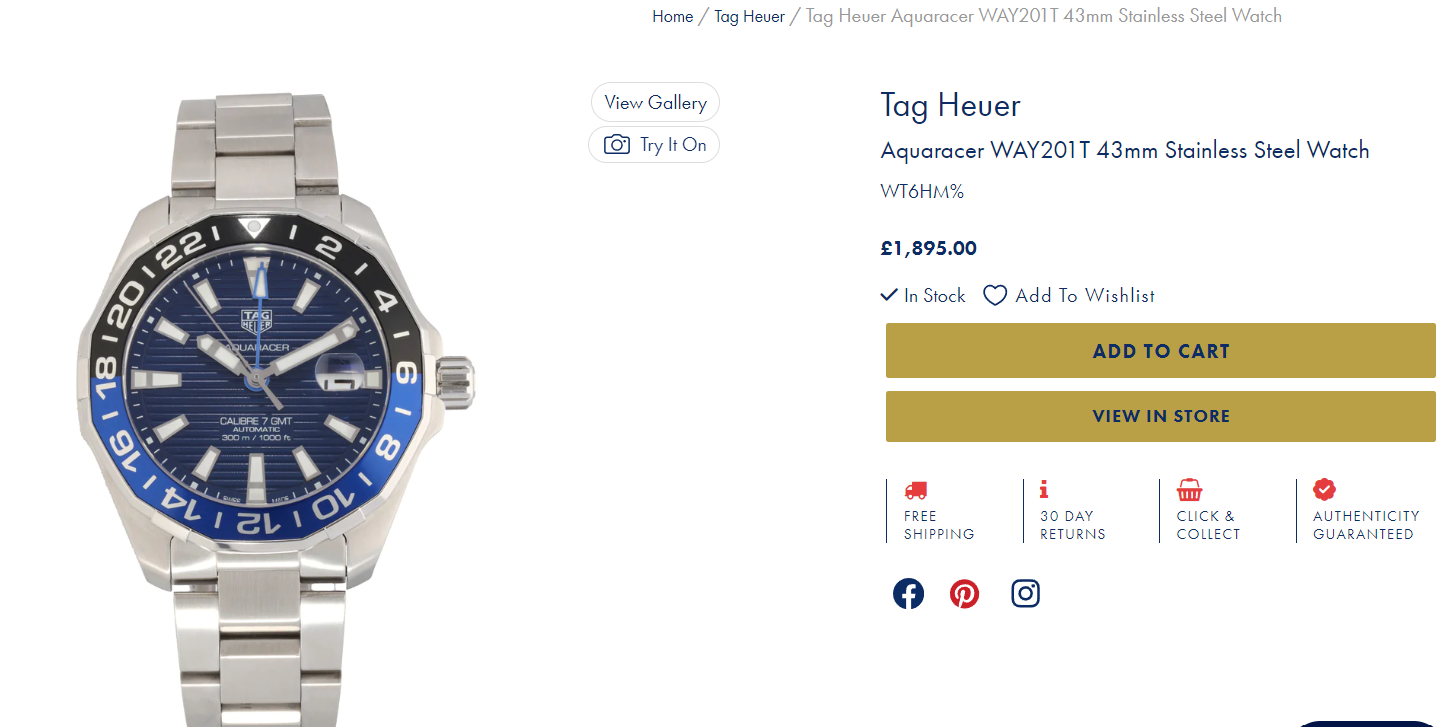
Task: Click the free shipping truck icon
Action: point(915,490)
